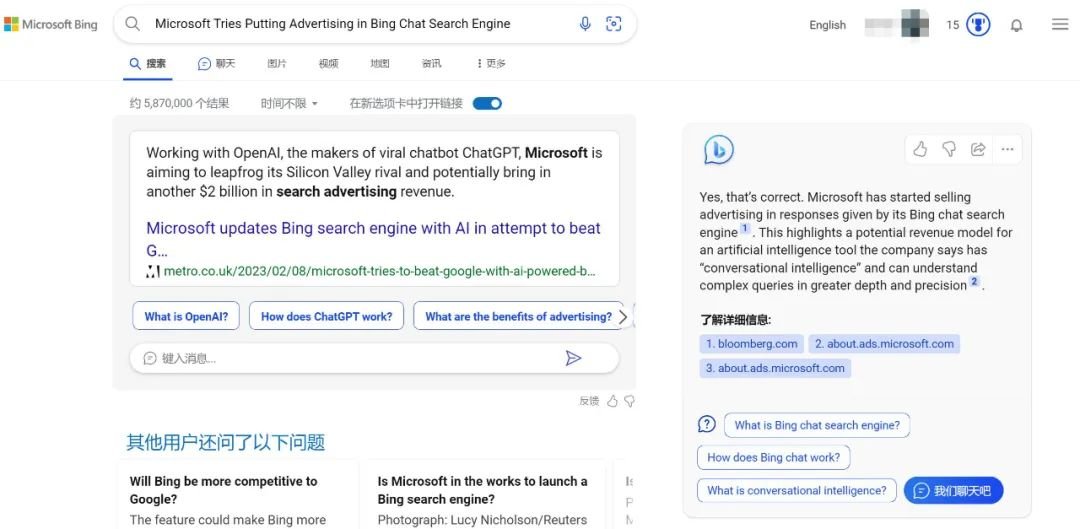Image resolution: width=1080 pixels, height=529 pixels.
Task: Click the question mark icon in sidebar
Action: 707,424
